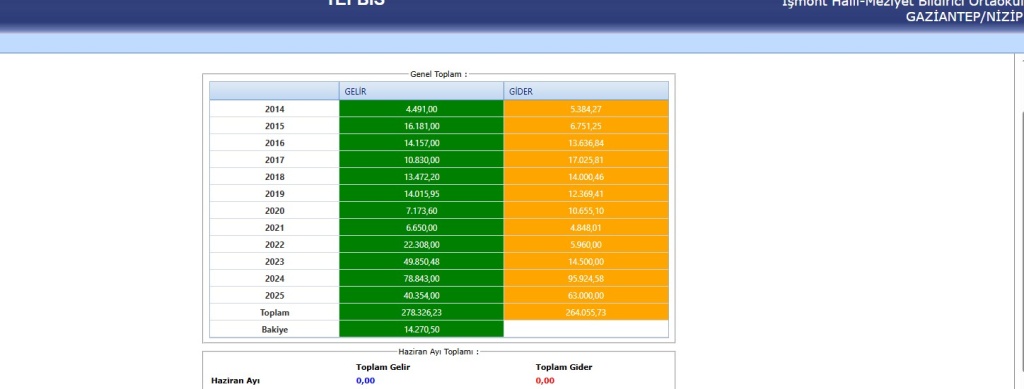Click the Toplam row label
This screenshot has height=389, width=1024.
click(274, 313)
